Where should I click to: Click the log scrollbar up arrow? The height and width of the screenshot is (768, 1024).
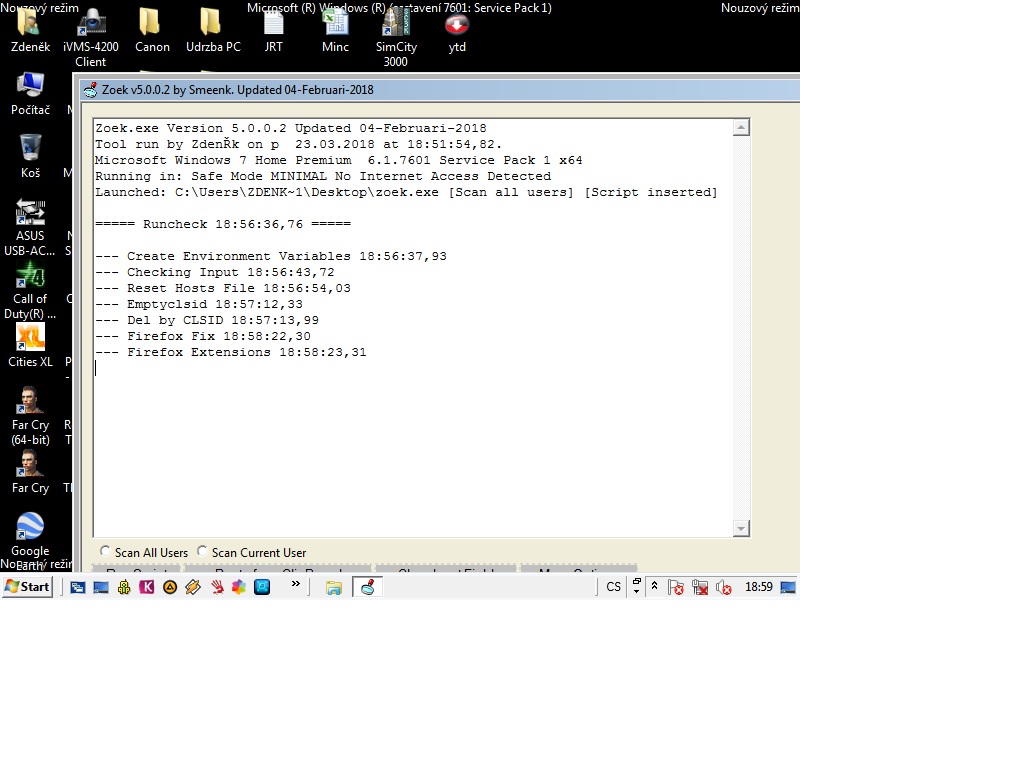(741, 127)
